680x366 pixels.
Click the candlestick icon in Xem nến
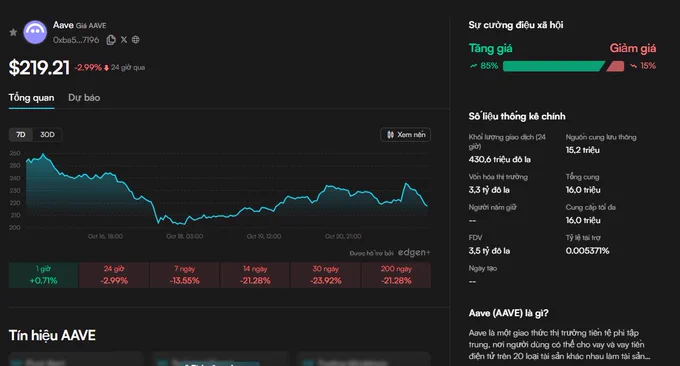click(390, 134)
